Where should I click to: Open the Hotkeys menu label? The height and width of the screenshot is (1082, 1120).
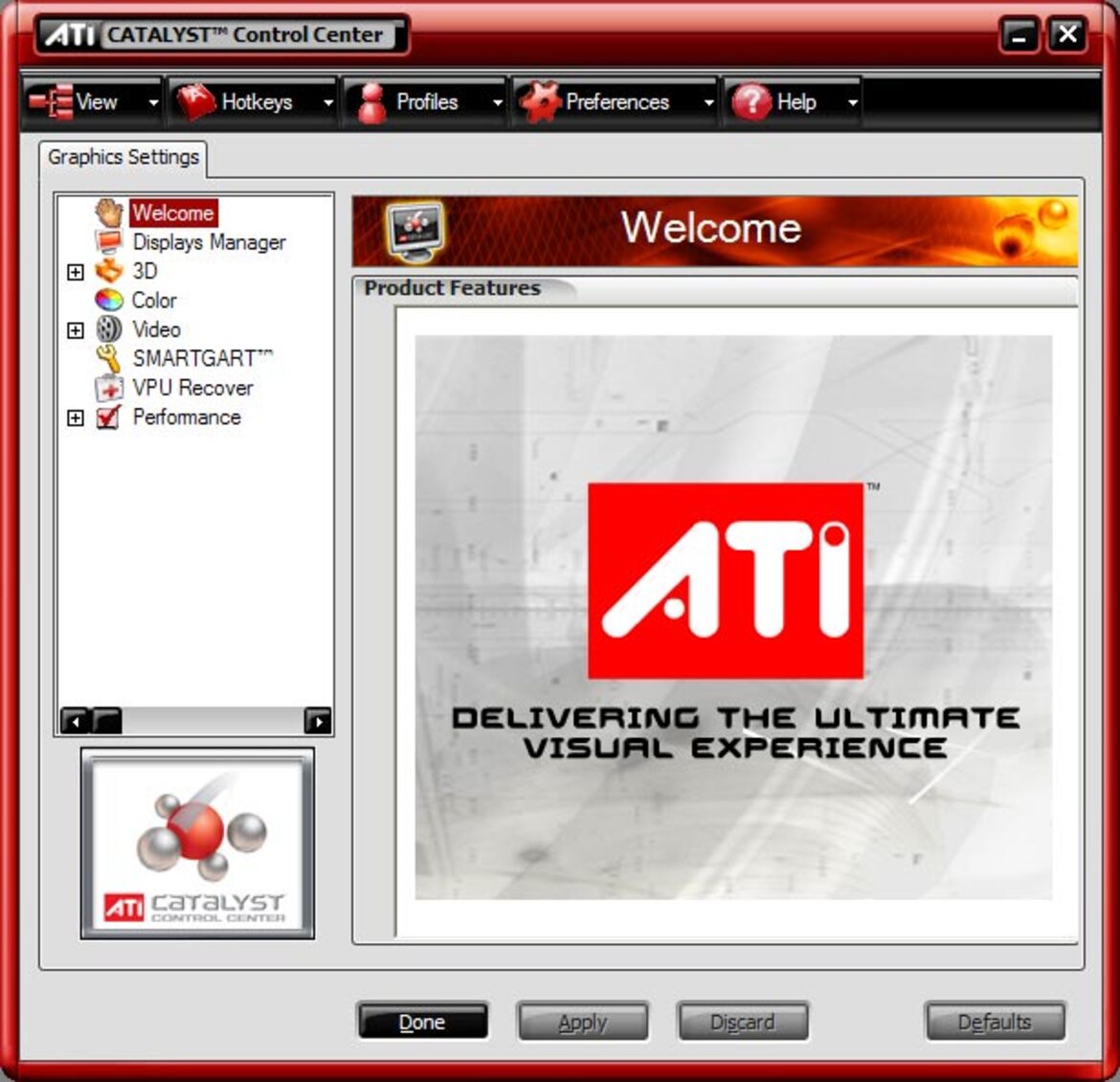point(258,102)
